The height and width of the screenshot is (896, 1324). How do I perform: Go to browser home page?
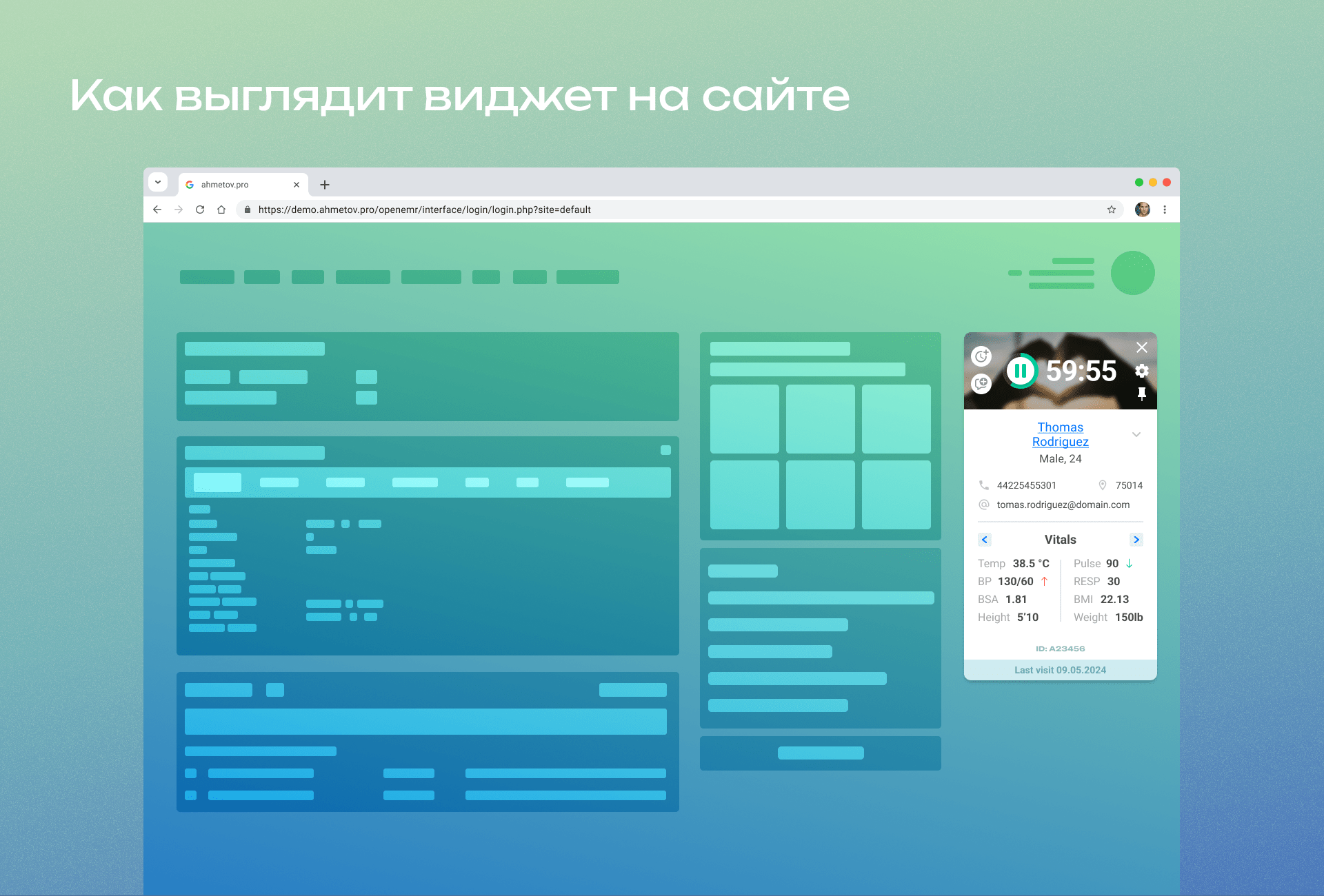tap(221, 210)
